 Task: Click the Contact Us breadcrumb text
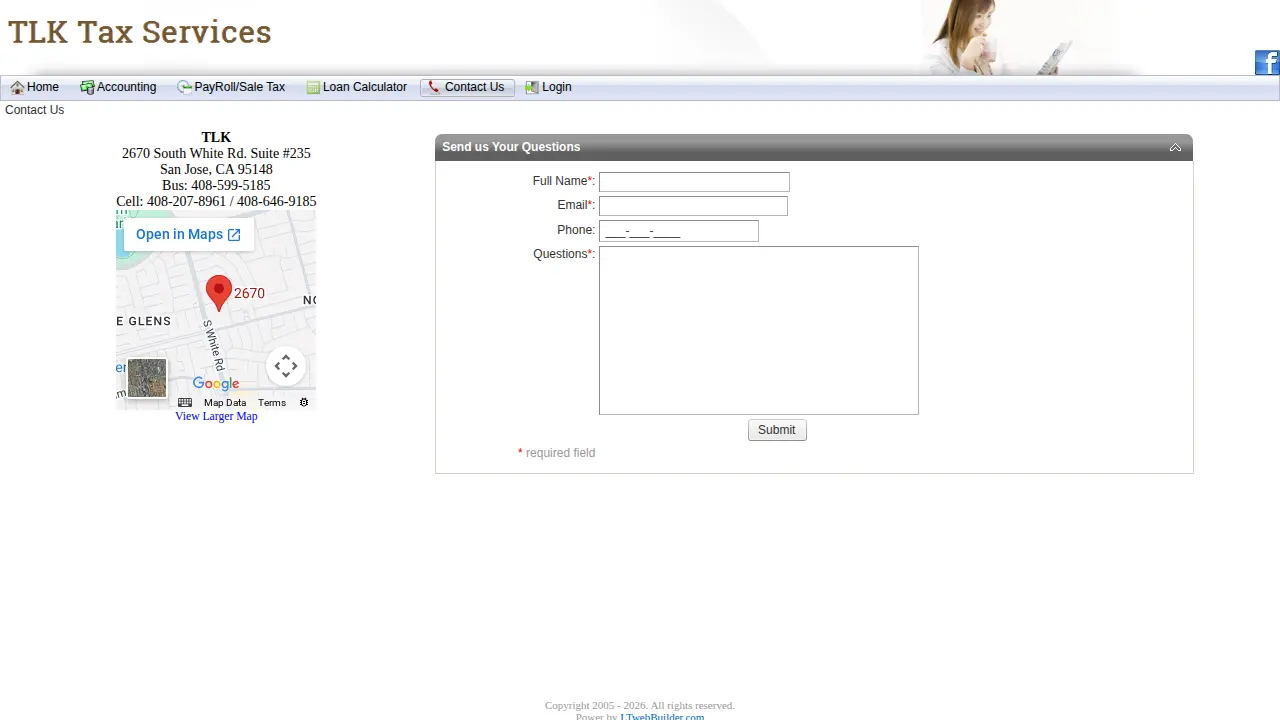pyautogui.click(x=35, y=110)
